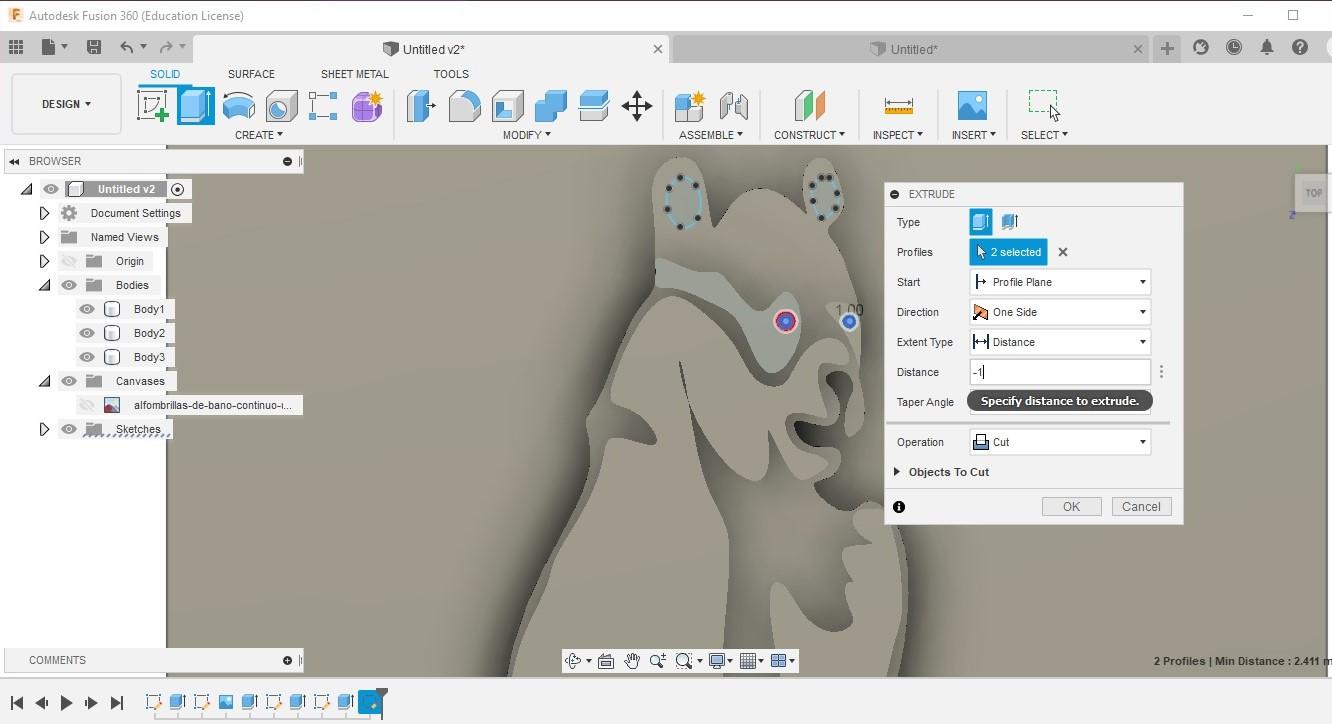1332x724 pixels.
Task: Select the Measure tool
Action: [x=898, y=105]
